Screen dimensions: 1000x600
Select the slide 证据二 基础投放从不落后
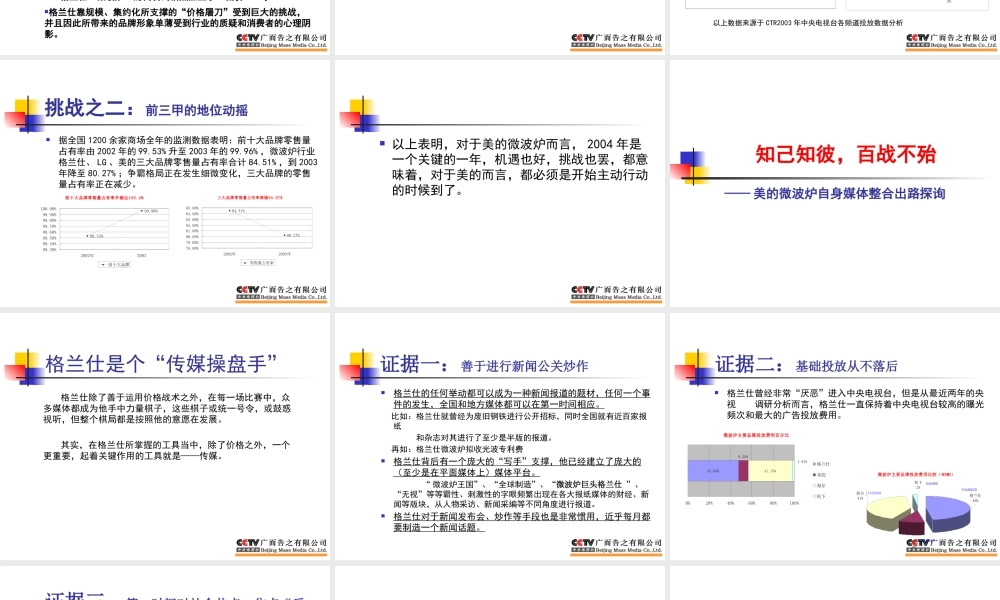coord(835,436)
